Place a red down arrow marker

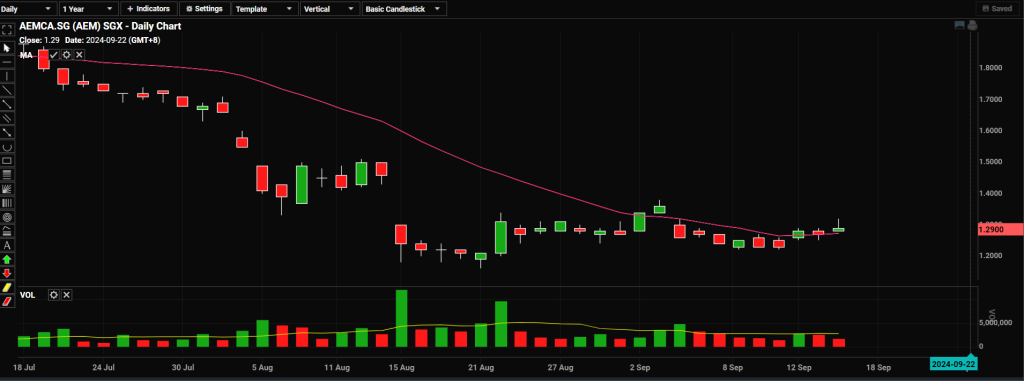tap(7, 273)
